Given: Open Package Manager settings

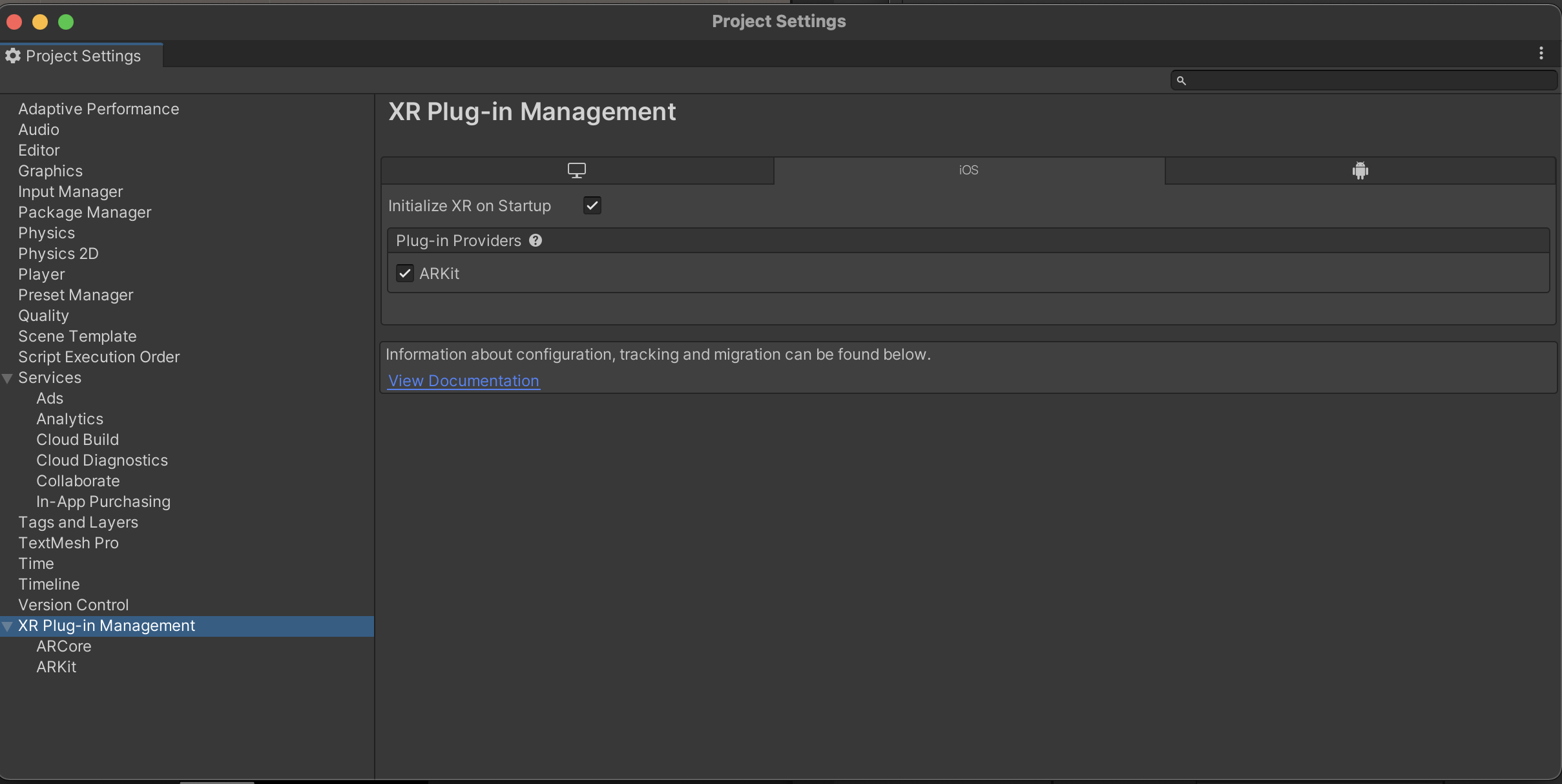Looking at the screenshot, I should [85, 212].
